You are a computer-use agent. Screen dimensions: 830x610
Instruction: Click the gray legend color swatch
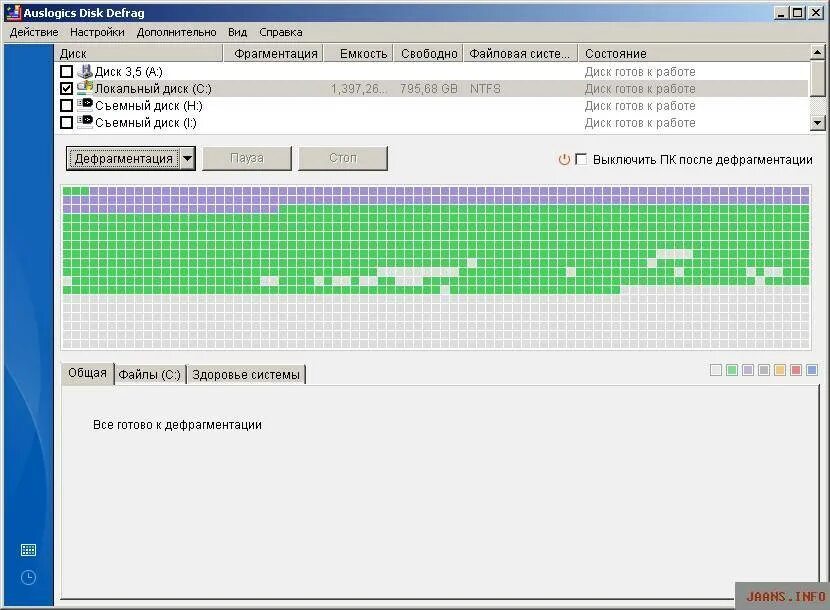point(763,370)
